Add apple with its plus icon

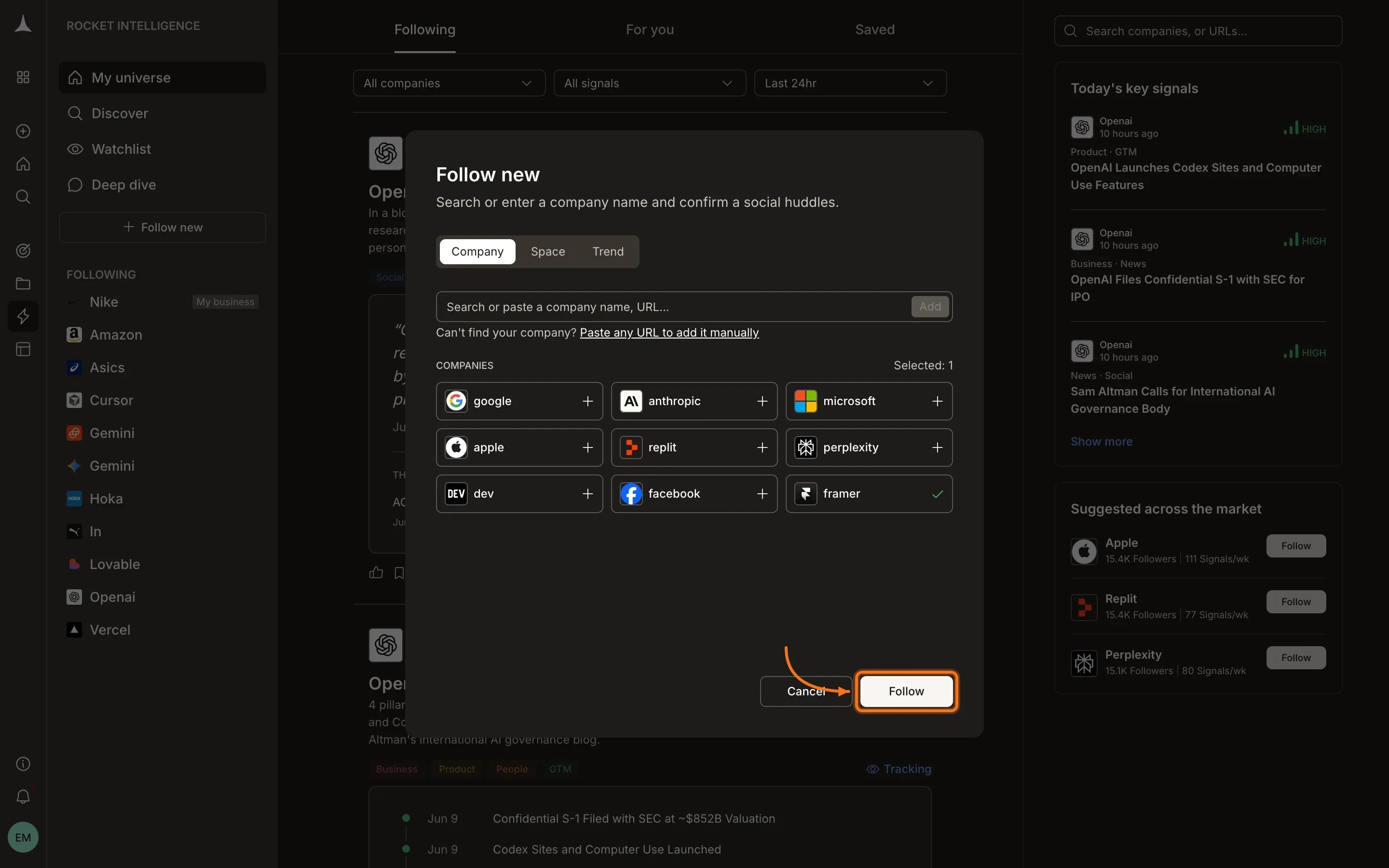coord(587,447)
